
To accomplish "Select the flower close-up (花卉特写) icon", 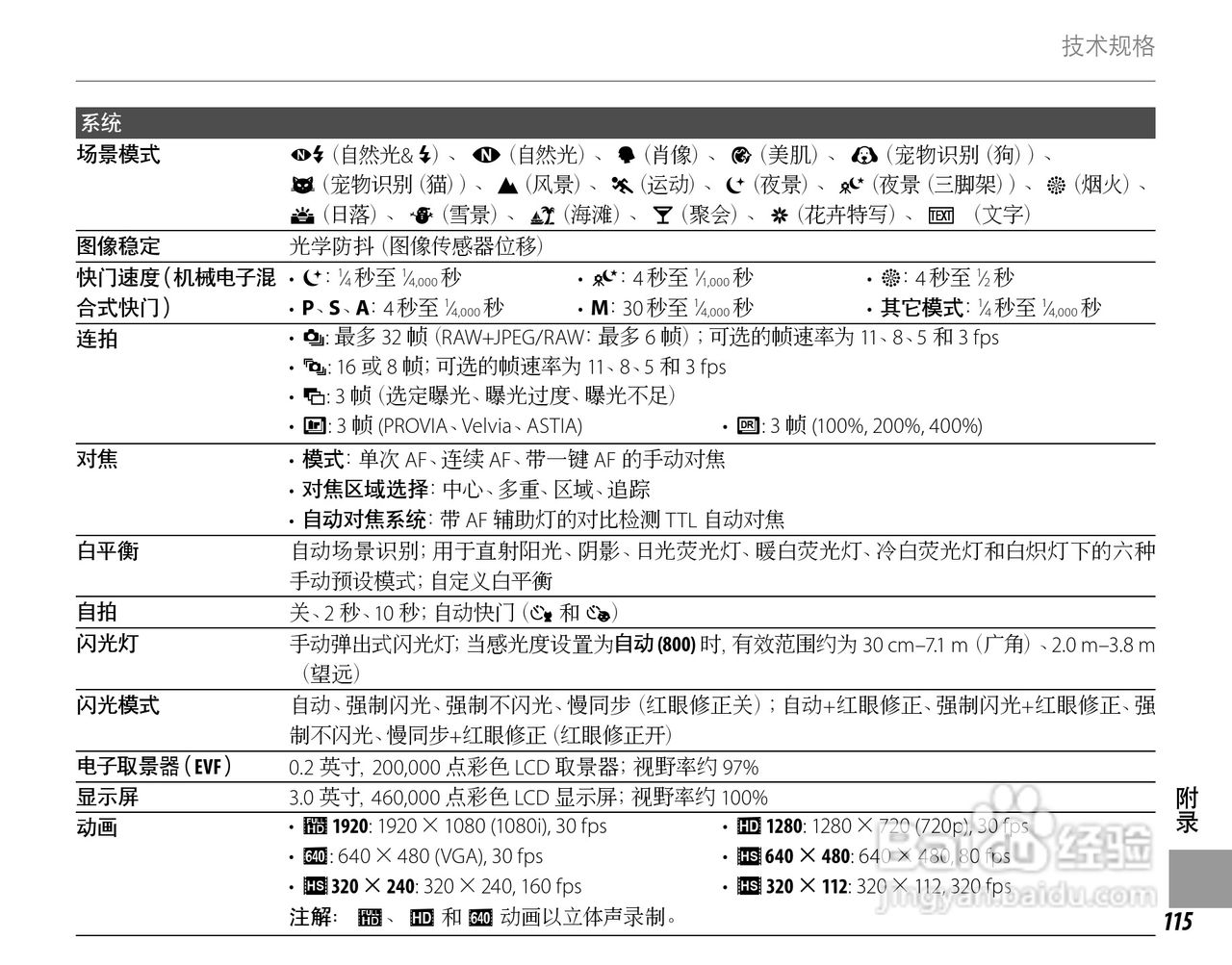I will pyautogui.click(x=780, y=215).
